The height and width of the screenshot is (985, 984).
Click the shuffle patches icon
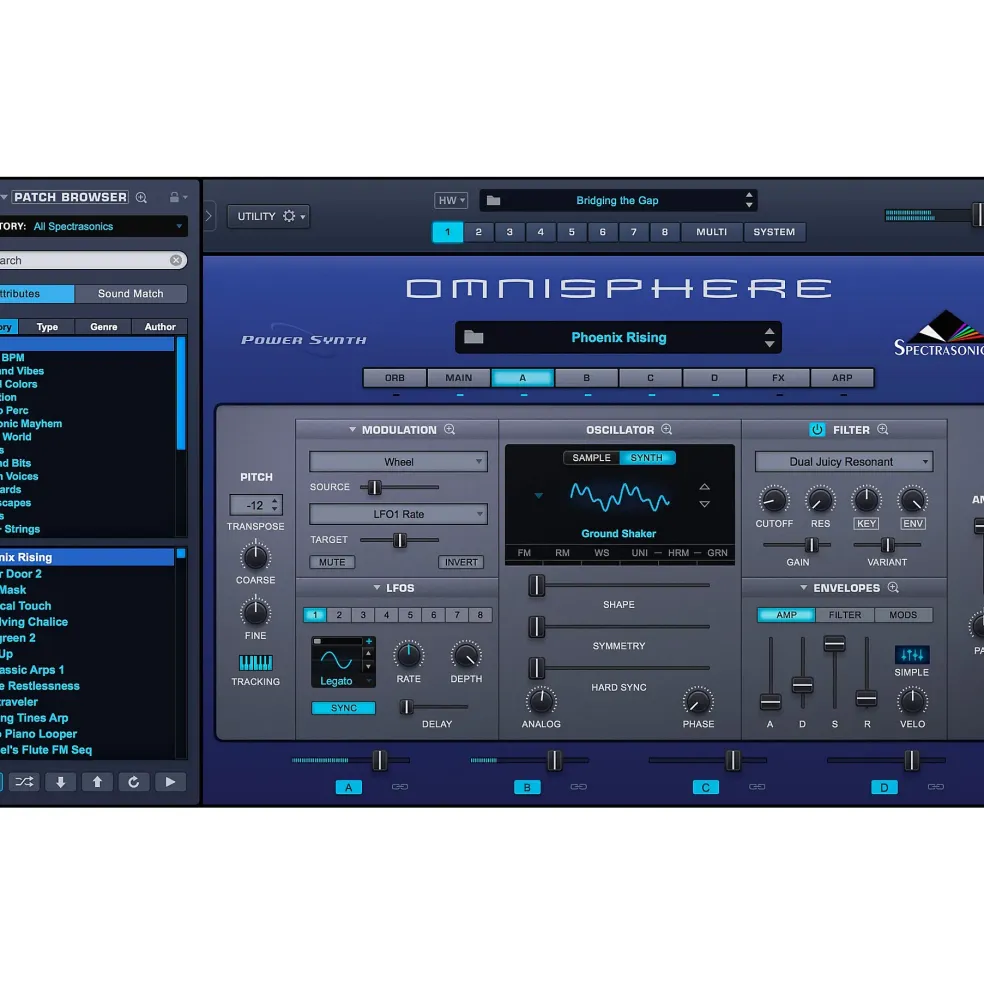pyautogui.click(x=25, y=782)
